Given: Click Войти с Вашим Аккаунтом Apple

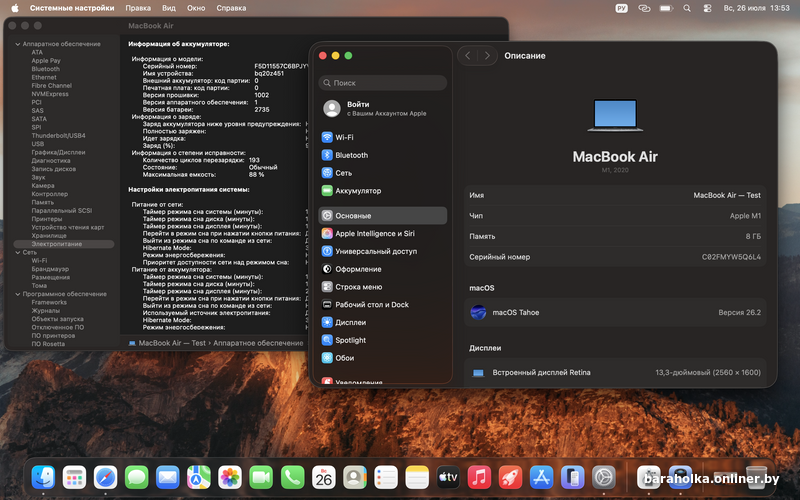Looking at the screenshot, I should 383,108.
